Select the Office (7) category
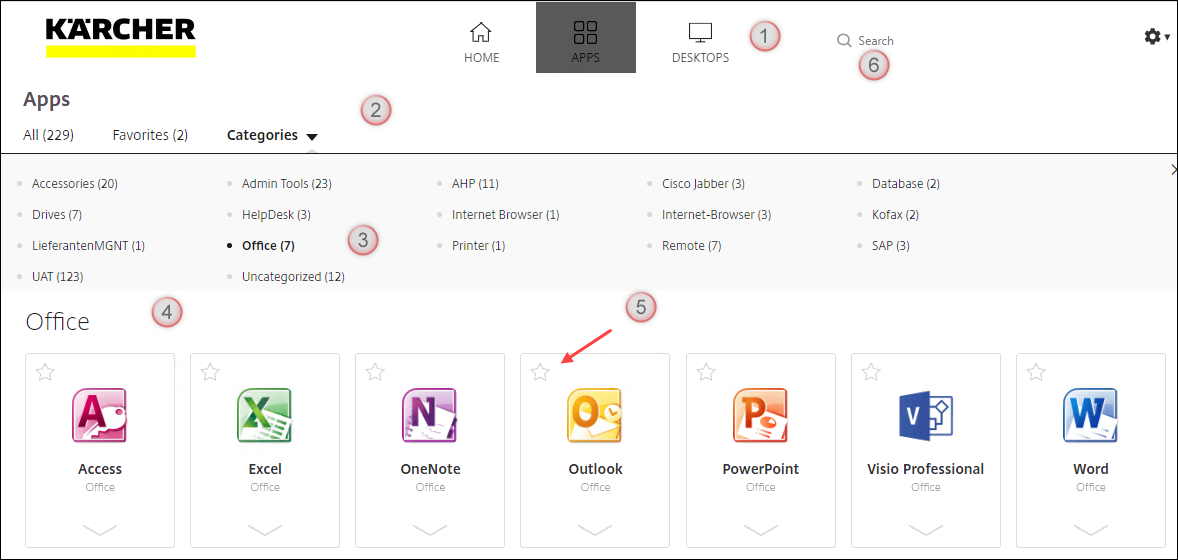 pos(268,245)
